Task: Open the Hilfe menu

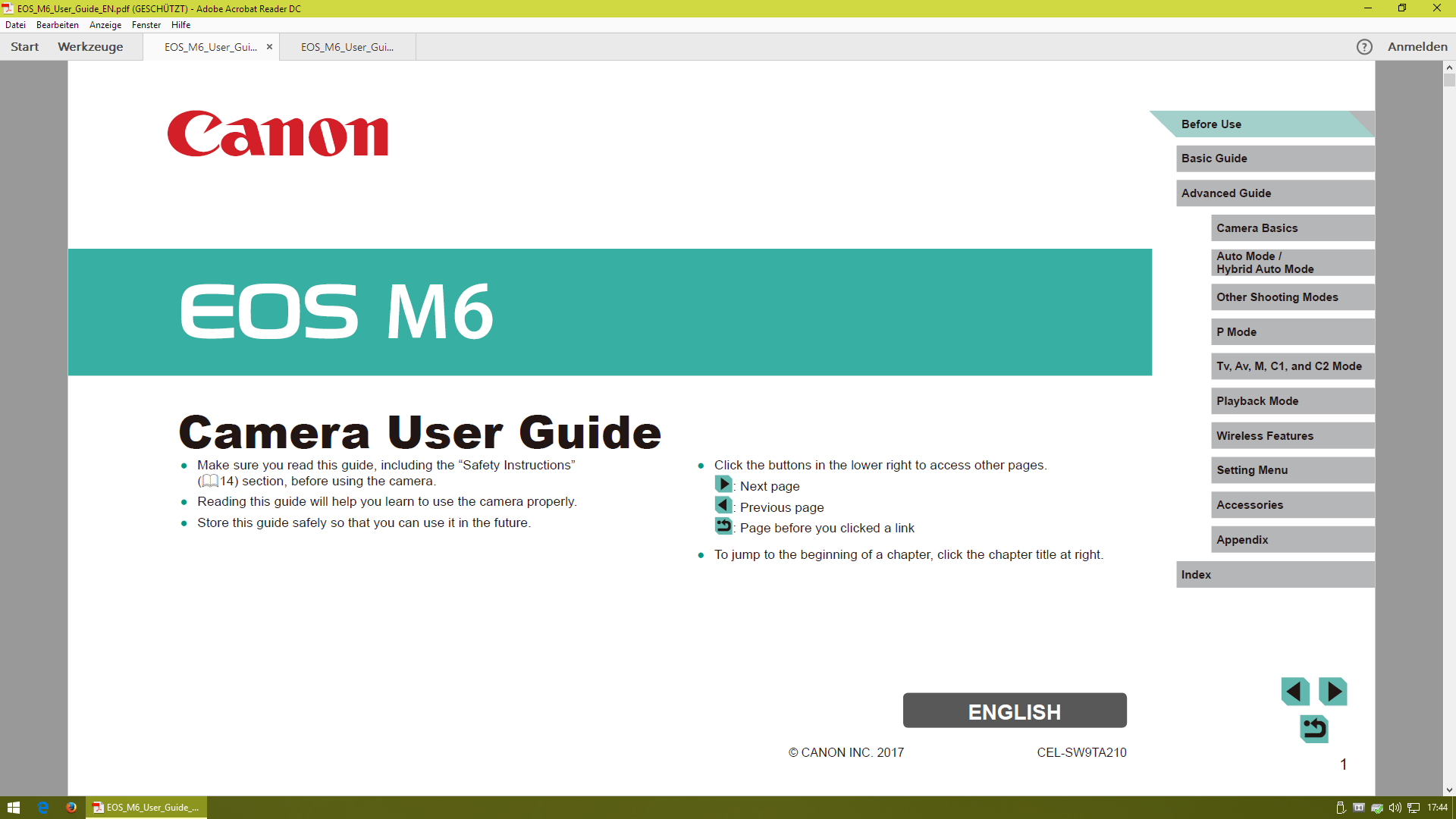Action: [180, 25]
